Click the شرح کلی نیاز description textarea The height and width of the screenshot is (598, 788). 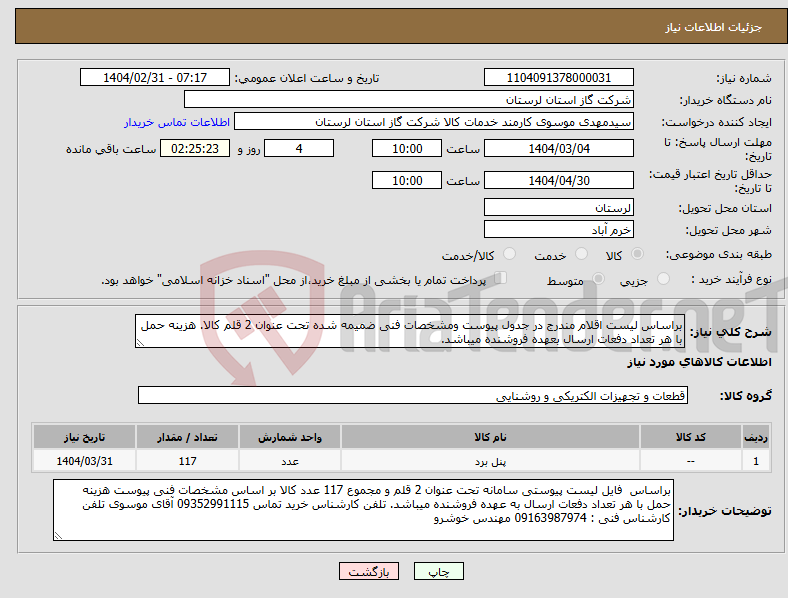point(410,331)
